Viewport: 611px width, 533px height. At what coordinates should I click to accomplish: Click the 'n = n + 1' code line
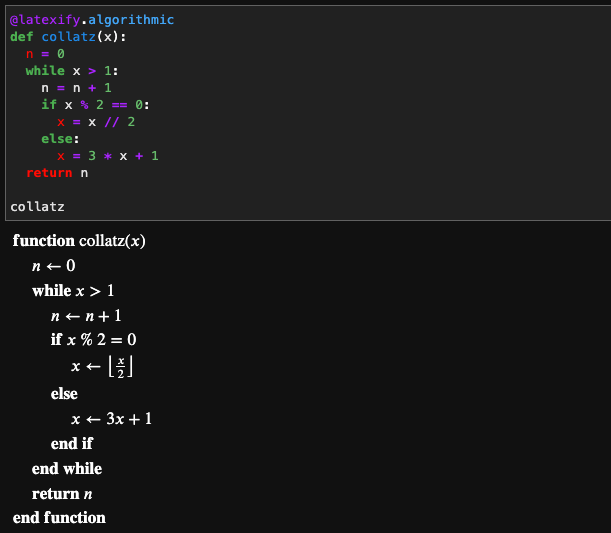coord(76,88)
